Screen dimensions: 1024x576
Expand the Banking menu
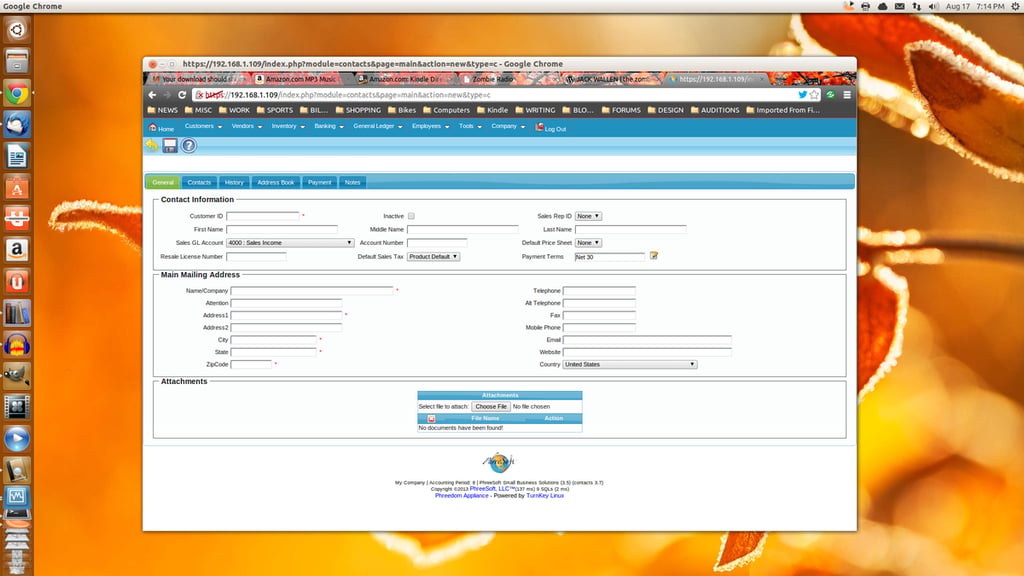[x=328, y=126]
